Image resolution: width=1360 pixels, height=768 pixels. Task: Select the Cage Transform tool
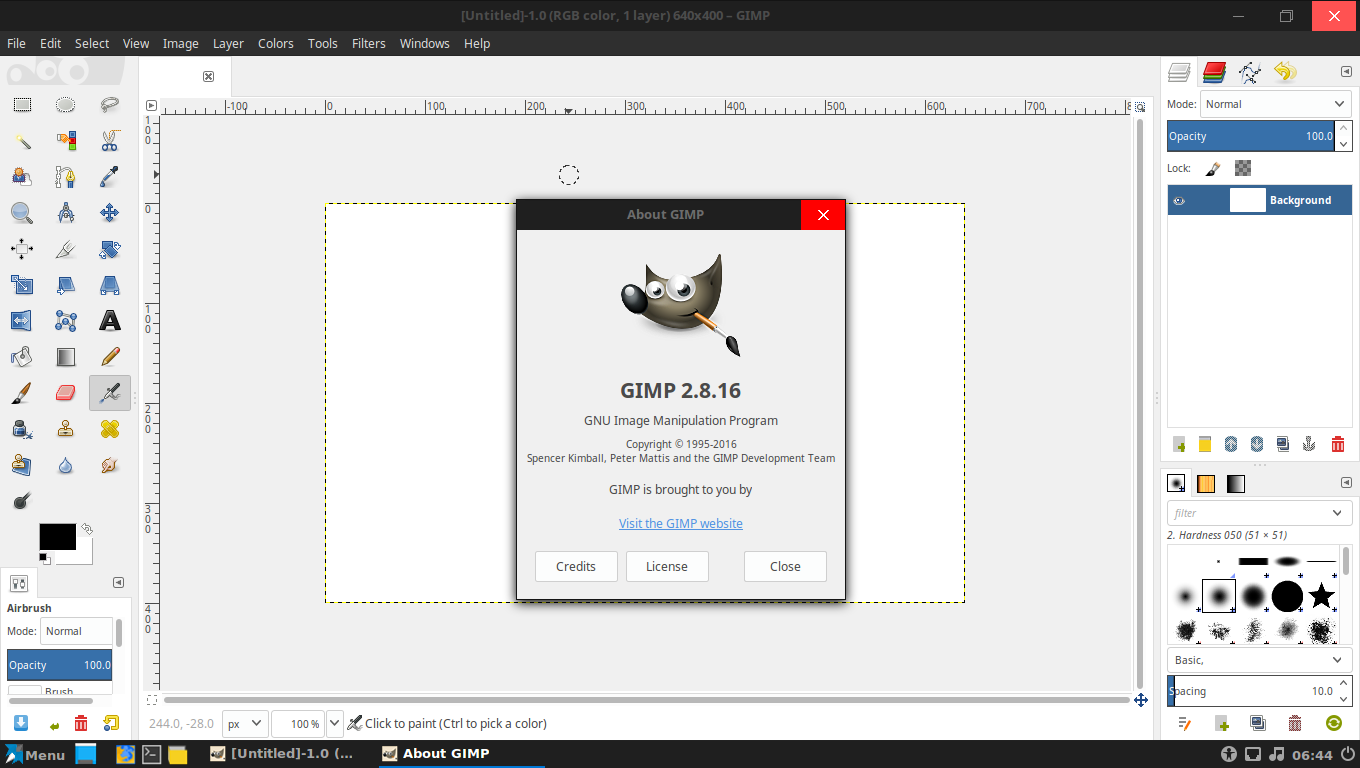point(66,321)
